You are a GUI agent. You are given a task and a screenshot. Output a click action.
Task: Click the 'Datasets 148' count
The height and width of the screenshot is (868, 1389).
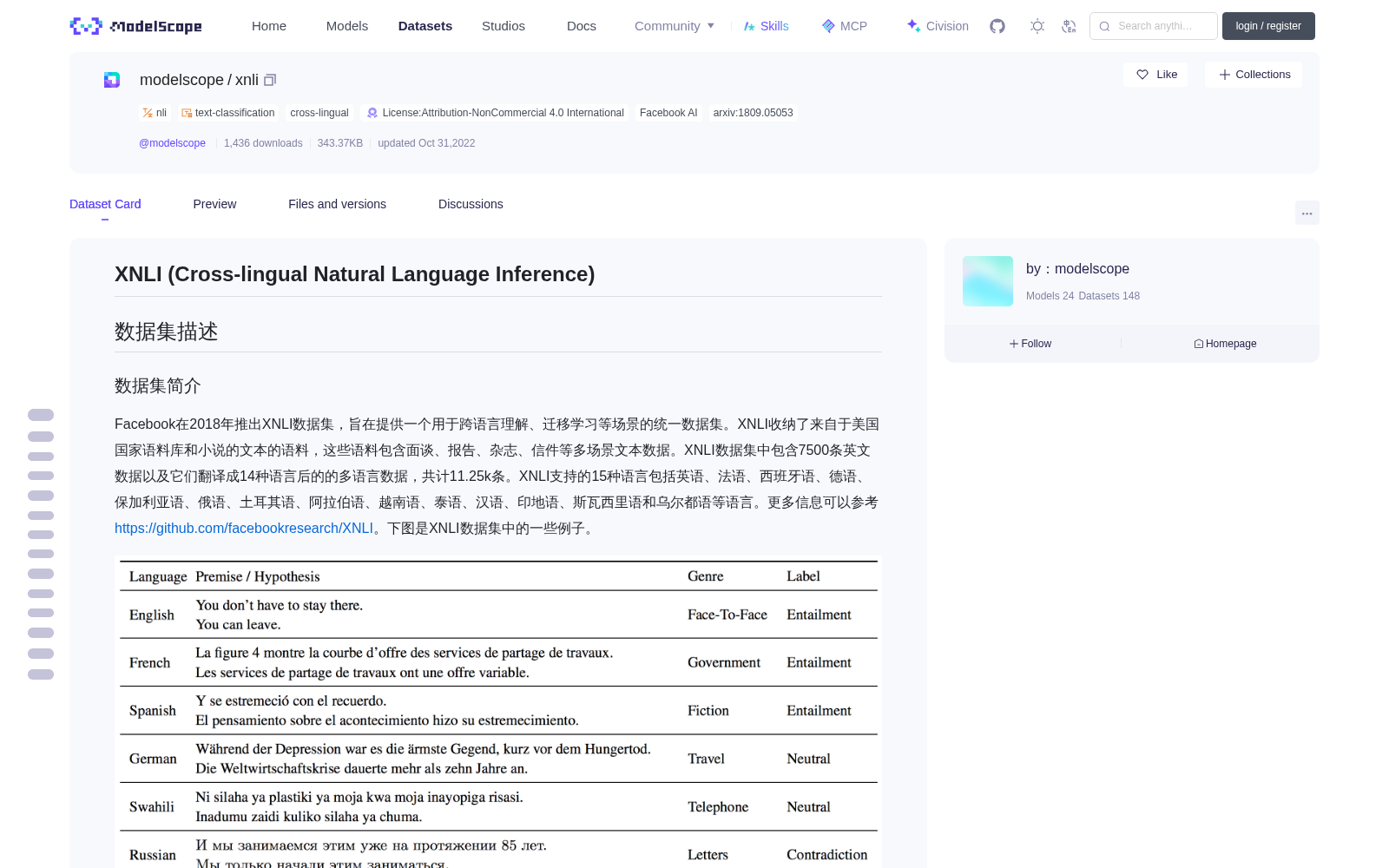tap(1109, 296)
